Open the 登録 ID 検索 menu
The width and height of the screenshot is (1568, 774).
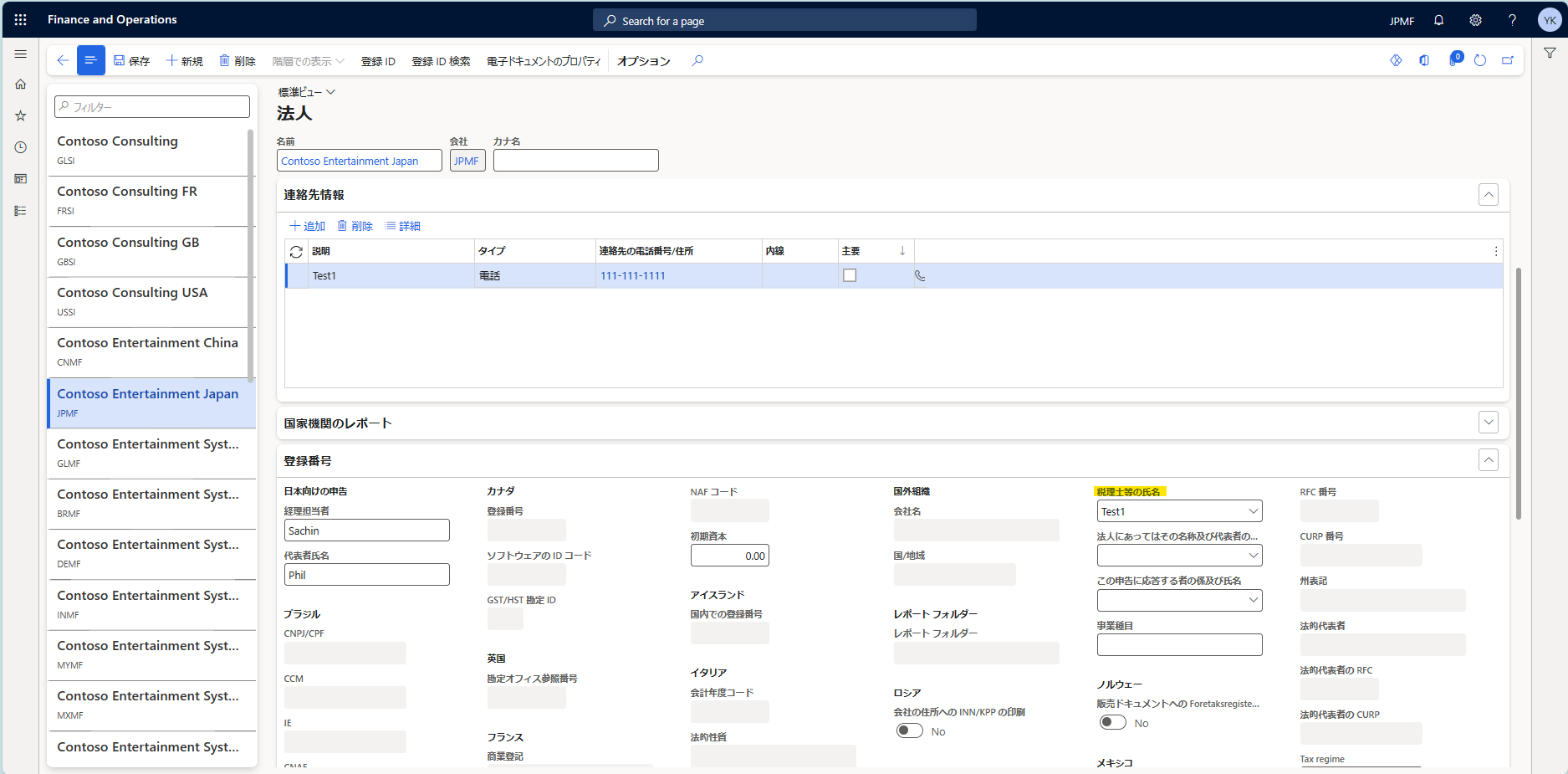pos(441,61)
